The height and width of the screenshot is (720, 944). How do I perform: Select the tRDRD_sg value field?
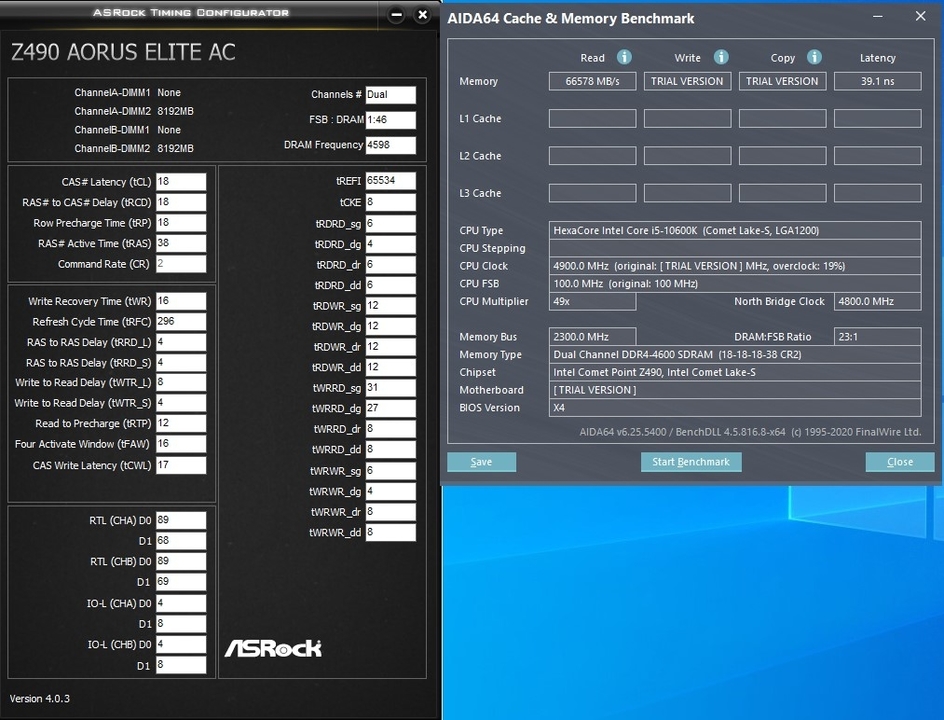[x=390, y=224]
